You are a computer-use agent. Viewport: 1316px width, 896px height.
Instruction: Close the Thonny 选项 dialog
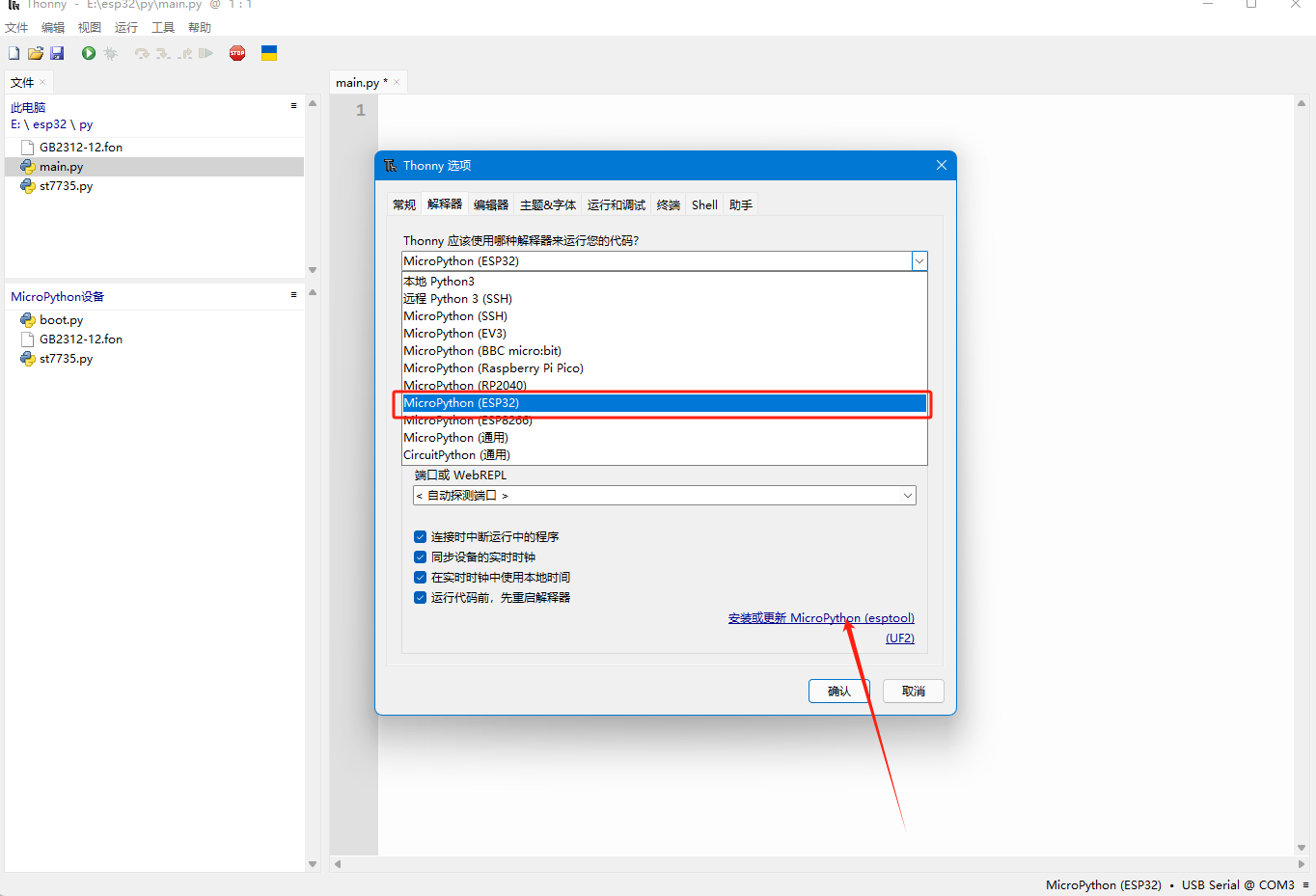point(942,165)
